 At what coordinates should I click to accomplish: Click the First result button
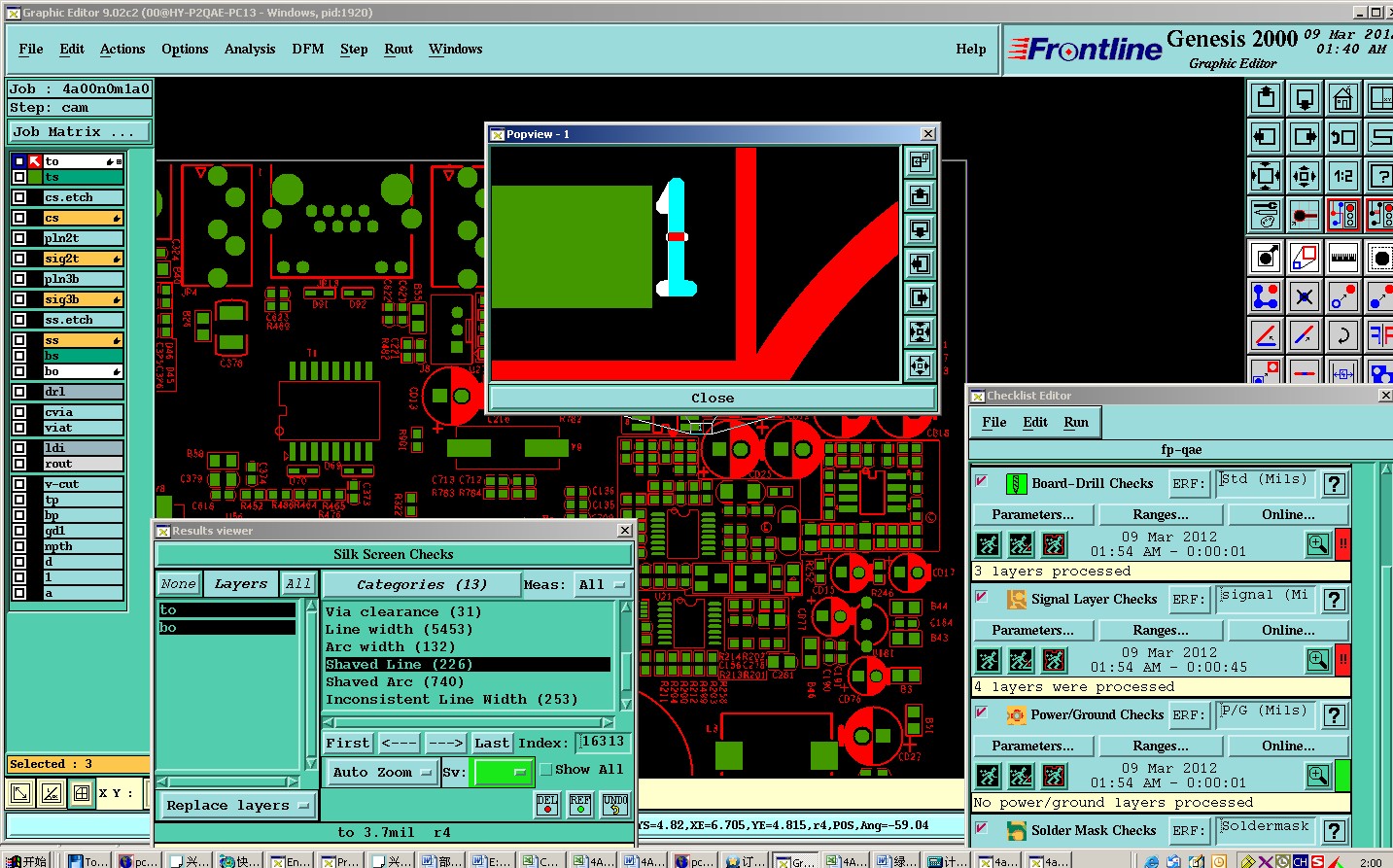pyautogui.click(x=348, y=743)
